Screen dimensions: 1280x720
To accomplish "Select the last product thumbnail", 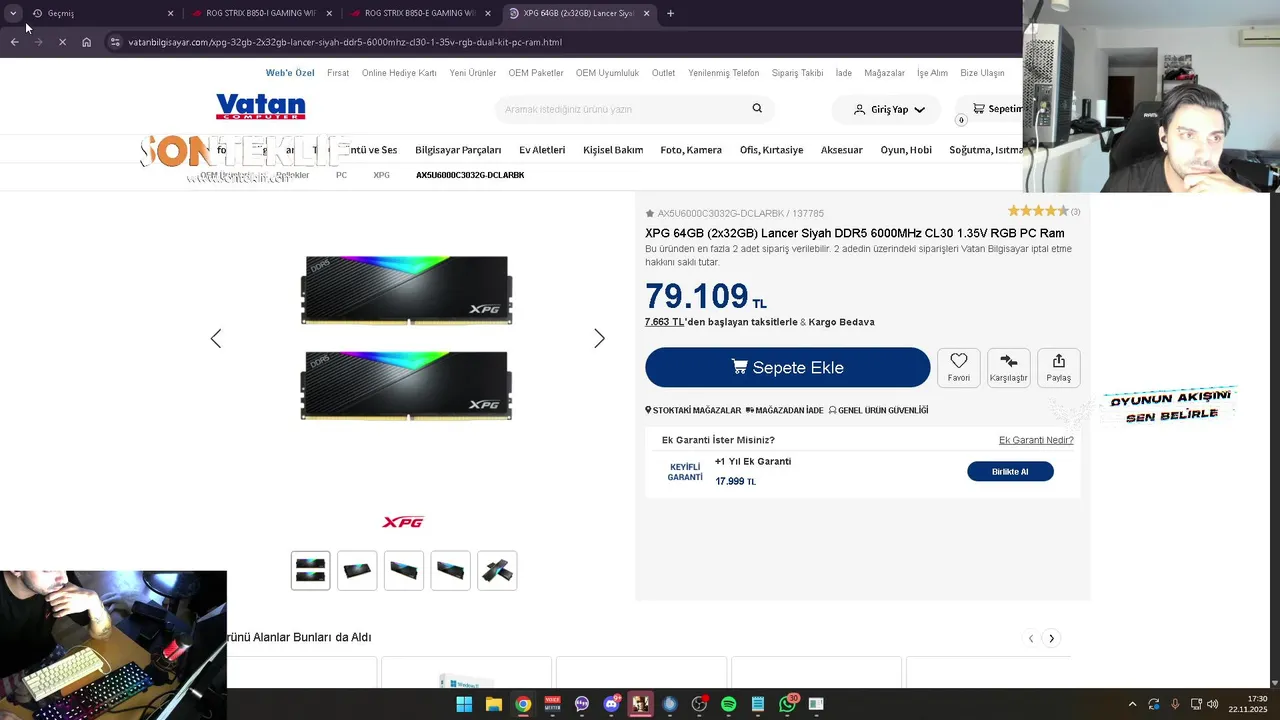I will pyautogui.click(x=497, y=570).
